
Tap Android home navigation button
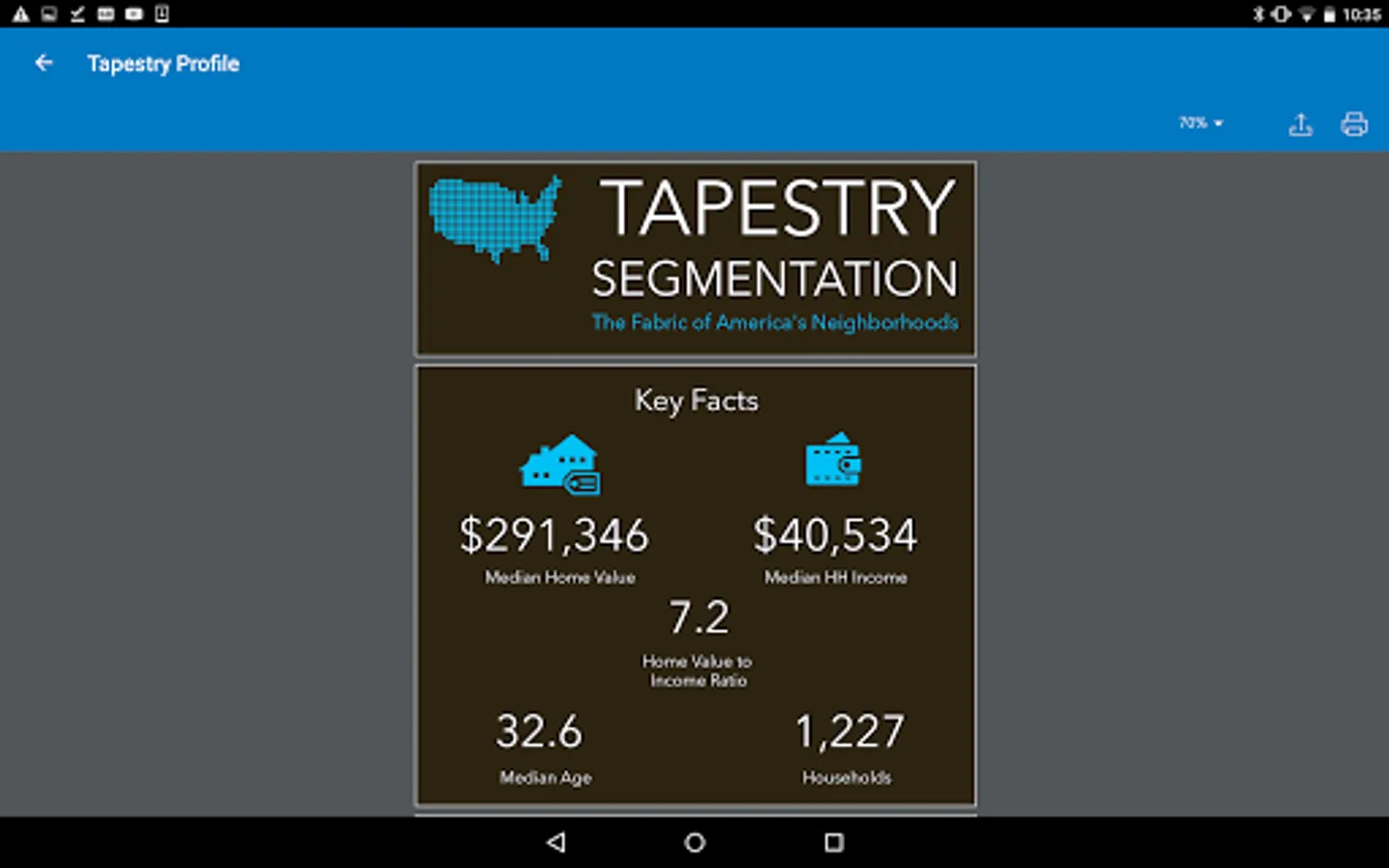(694, 843)
